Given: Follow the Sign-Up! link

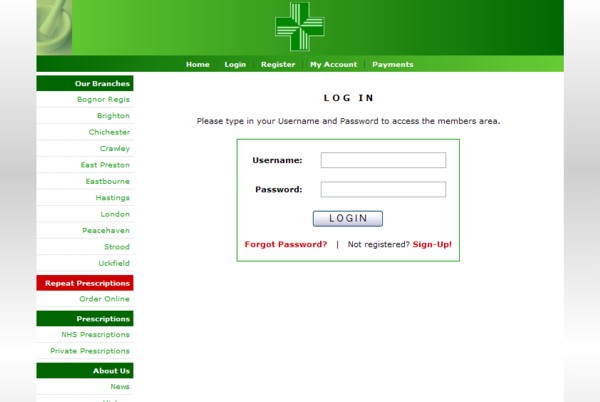Looking at the screenshot, I should coord(432,244).
